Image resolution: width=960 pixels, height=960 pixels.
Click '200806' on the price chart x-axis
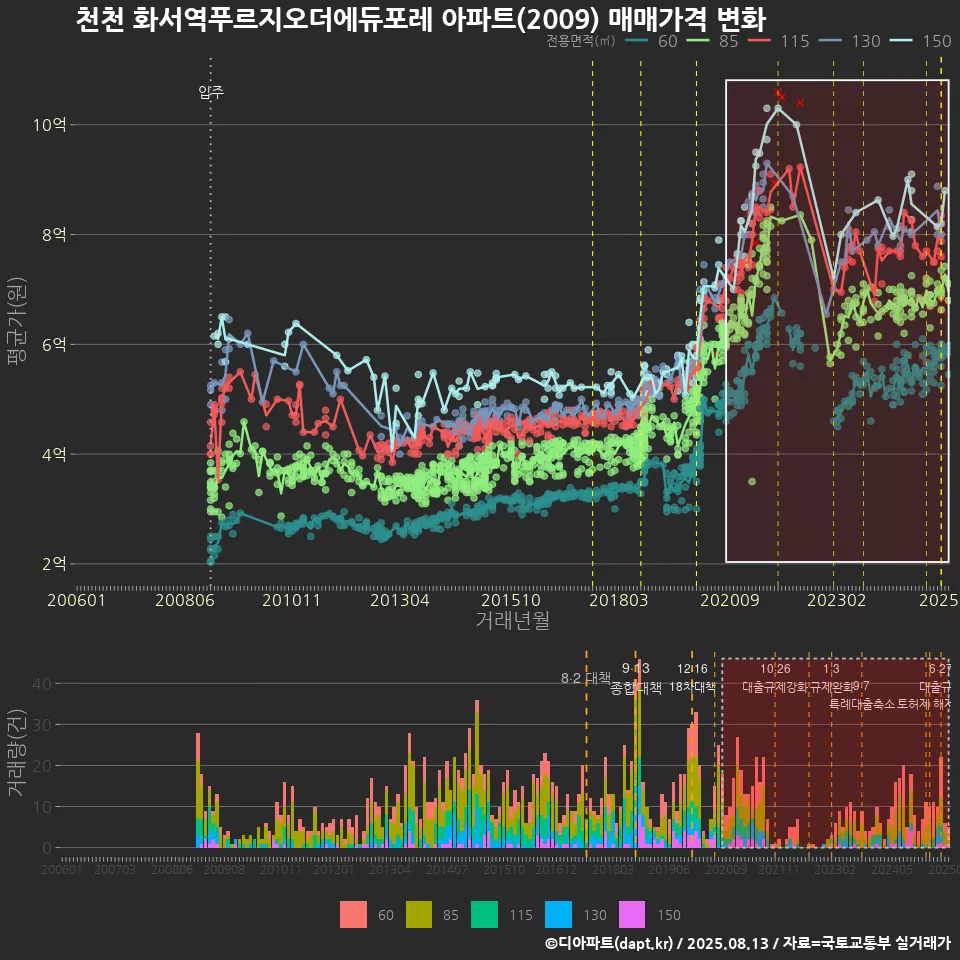(185, 600)
